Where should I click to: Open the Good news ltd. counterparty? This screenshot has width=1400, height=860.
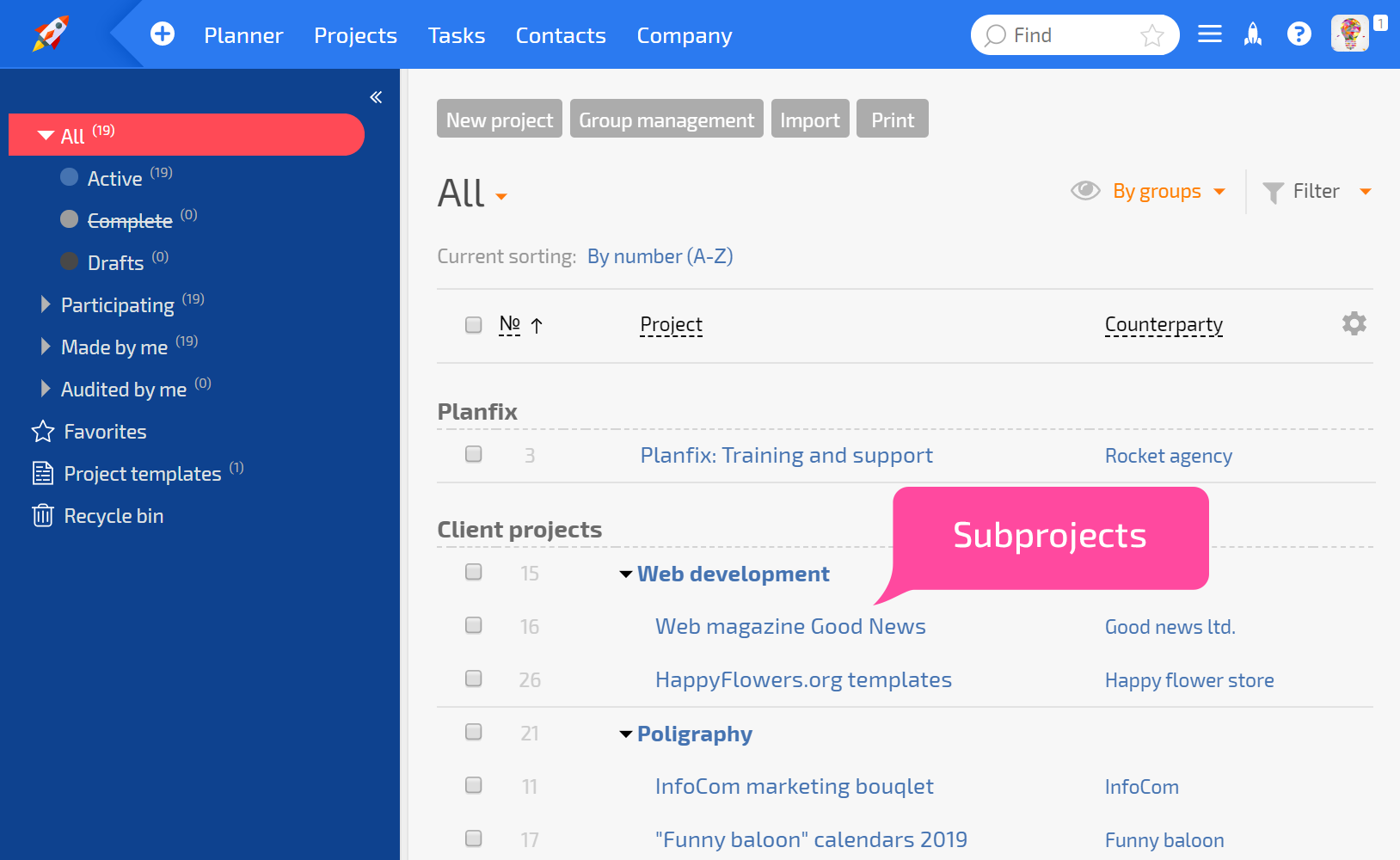[1170, 627]
